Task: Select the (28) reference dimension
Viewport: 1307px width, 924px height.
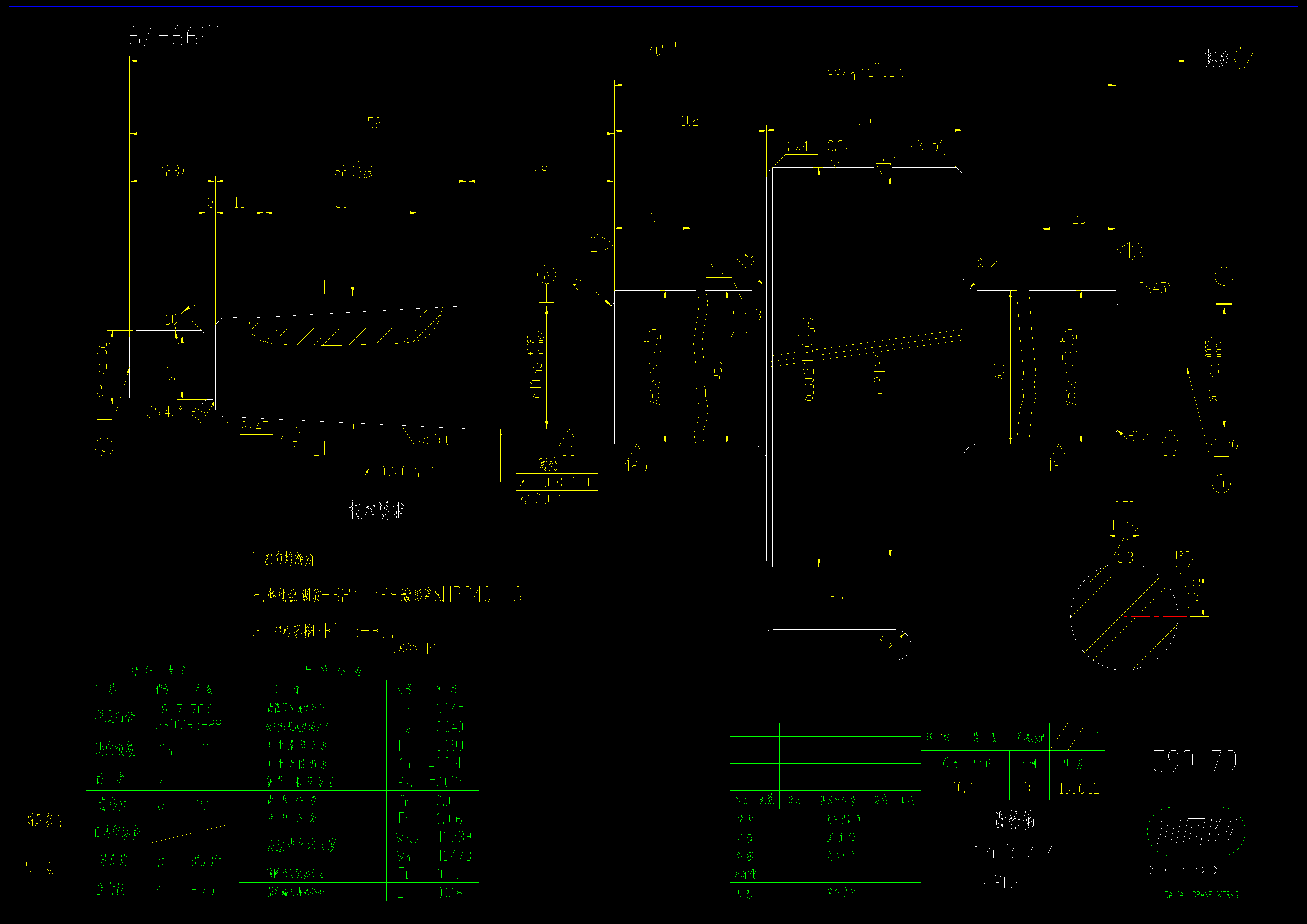Action: point(173,171)
